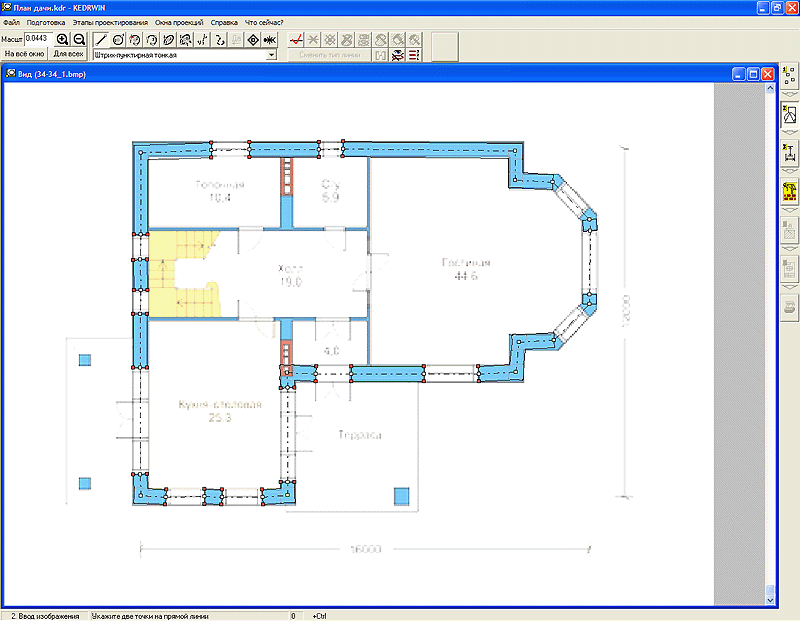The image size is (800, 621).
Task: Click the red lines list icon
Action: 414,55
